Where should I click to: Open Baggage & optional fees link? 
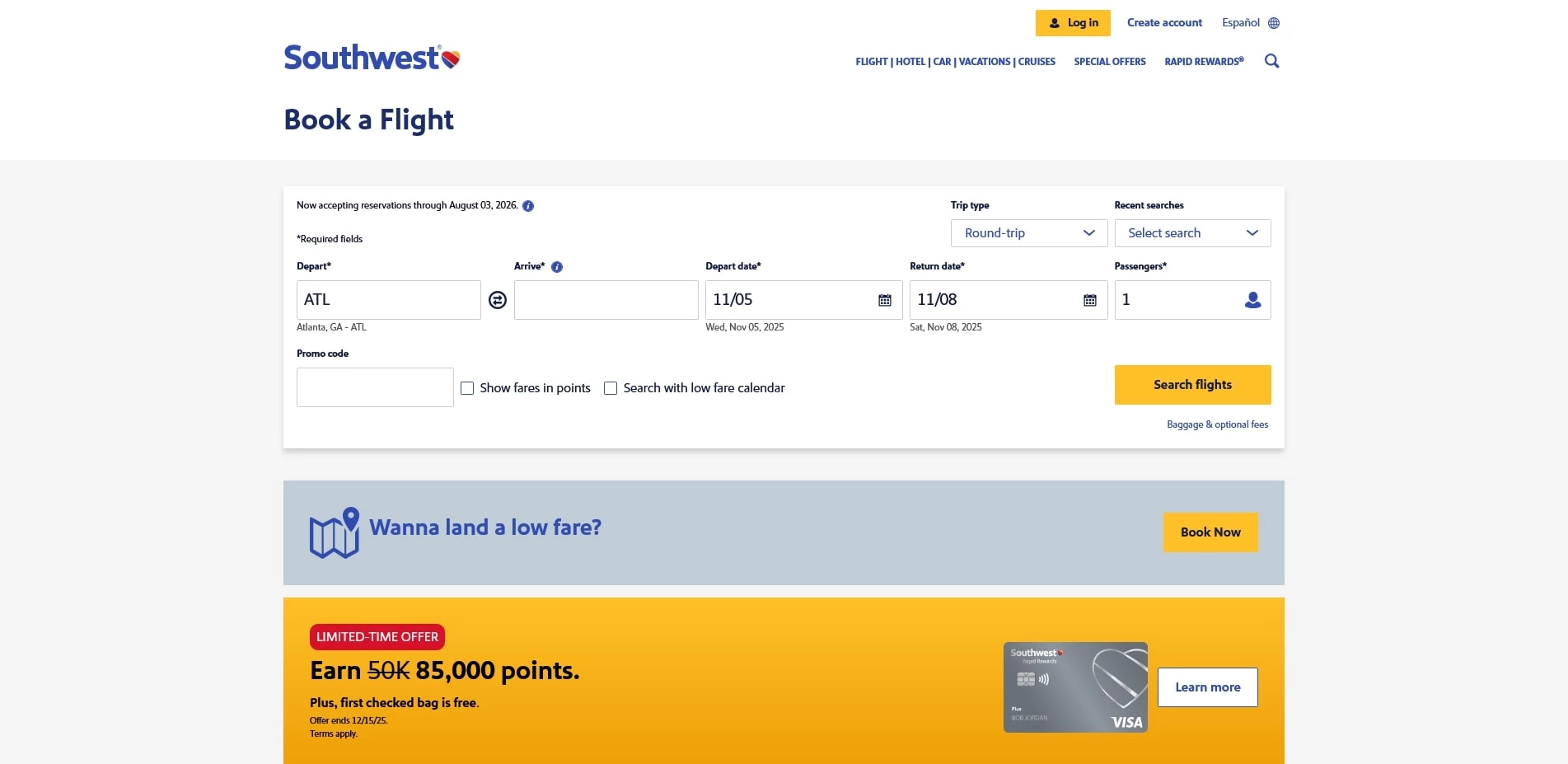tap(1217, 424)
